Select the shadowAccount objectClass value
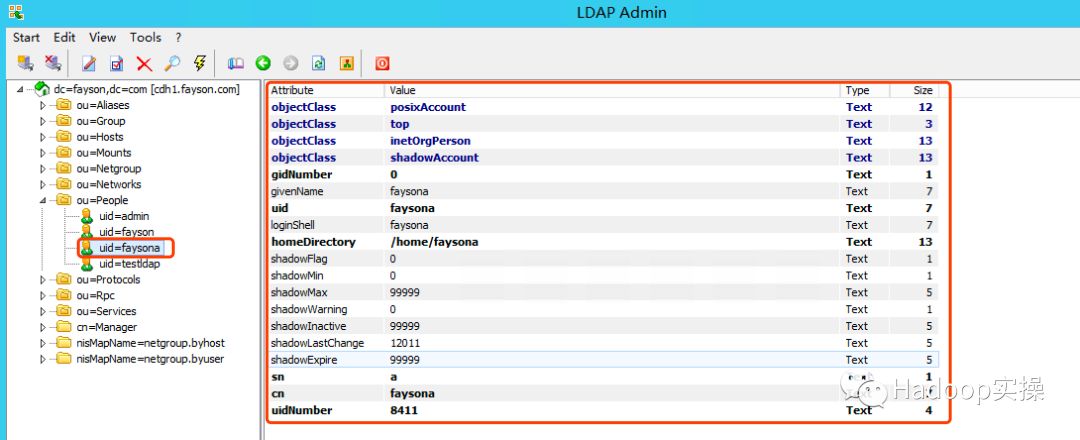Screen dimensions: 1080x440 [434, 158]
